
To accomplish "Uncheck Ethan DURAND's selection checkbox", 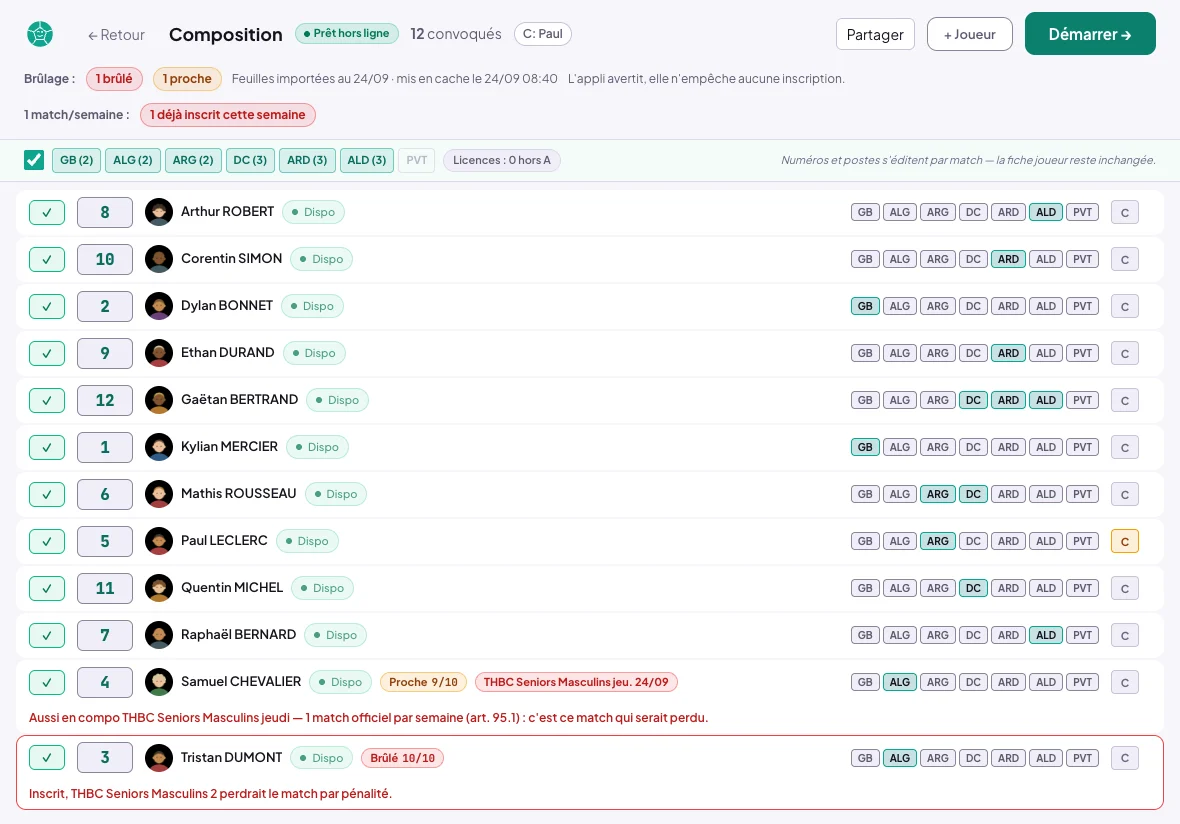I will click(47, 353).
